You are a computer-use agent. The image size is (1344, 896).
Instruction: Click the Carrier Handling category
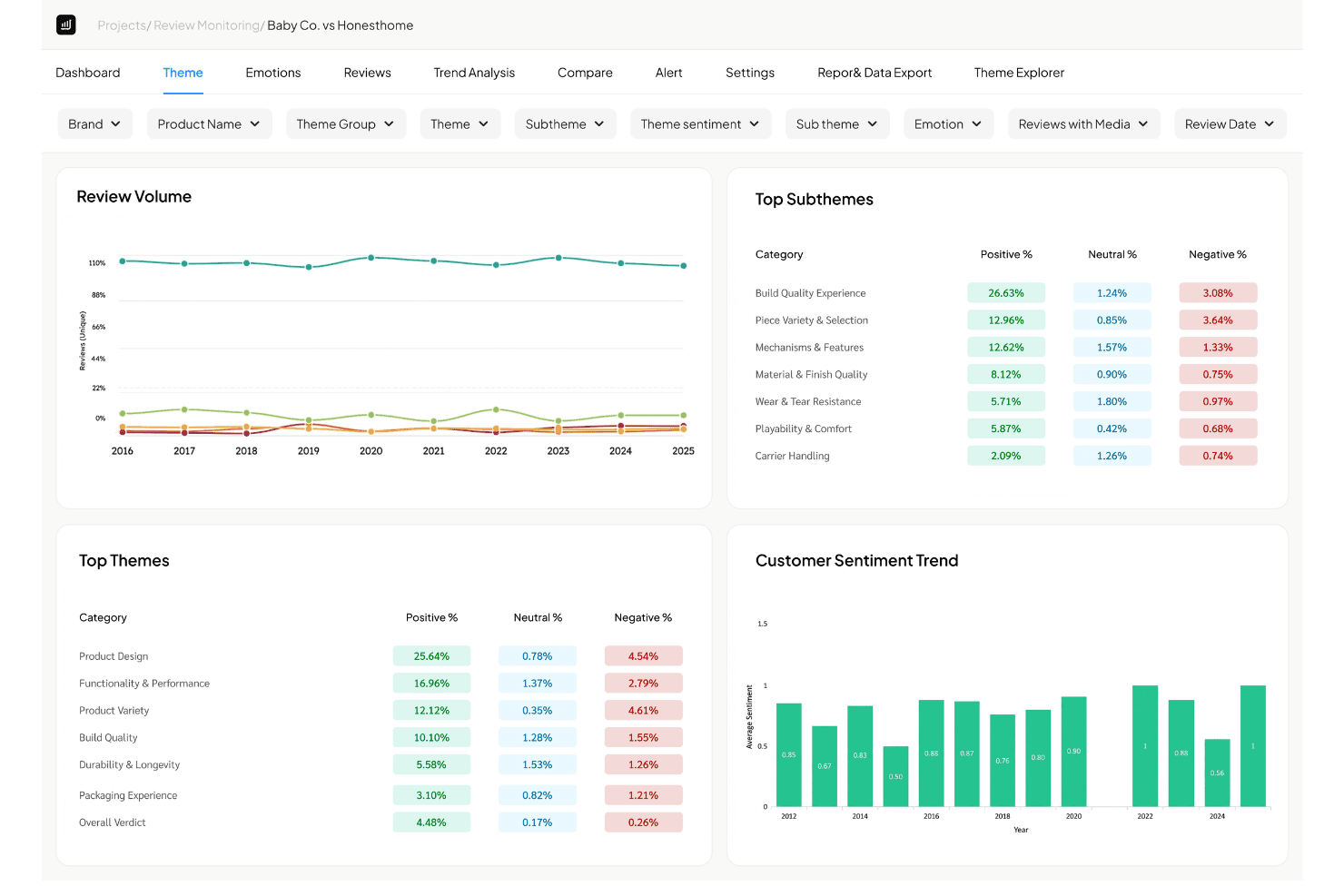tap(793, 457)
